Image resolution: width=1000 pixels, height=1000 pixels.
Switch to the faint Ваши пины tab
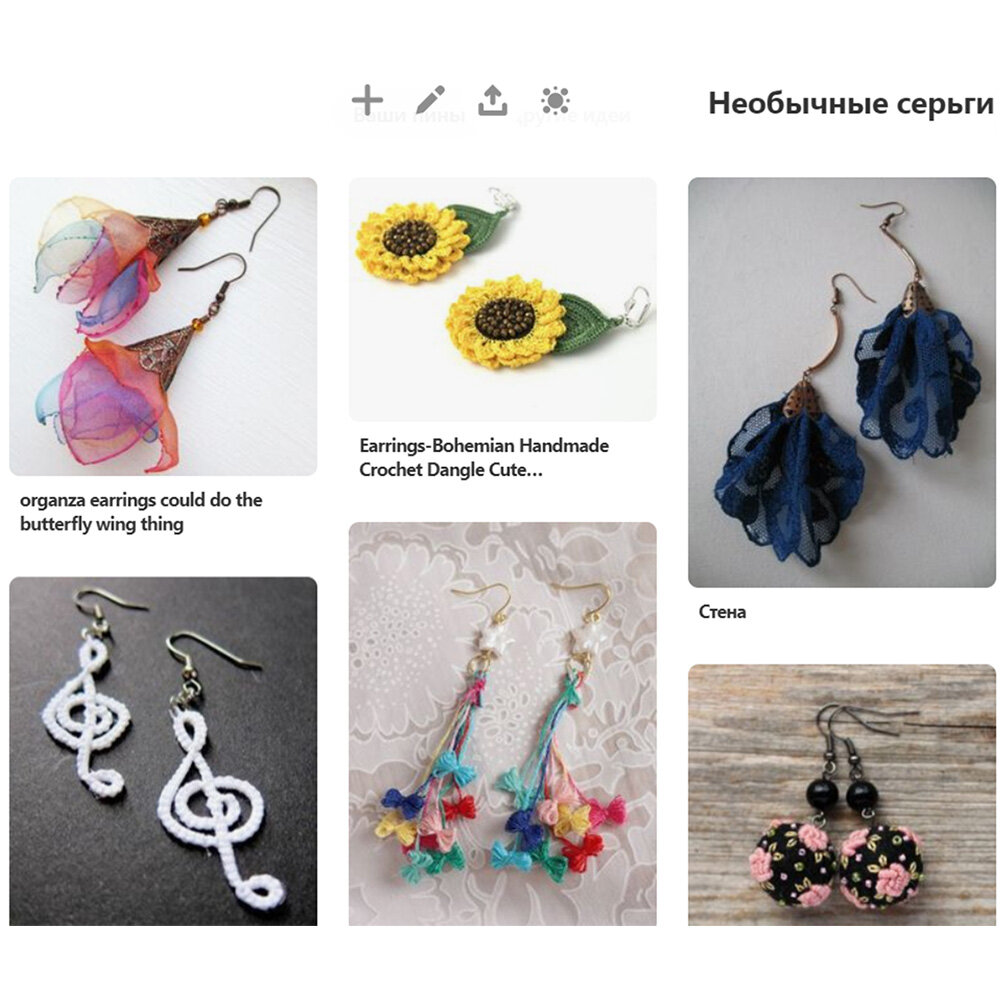(x=409, y=115)
